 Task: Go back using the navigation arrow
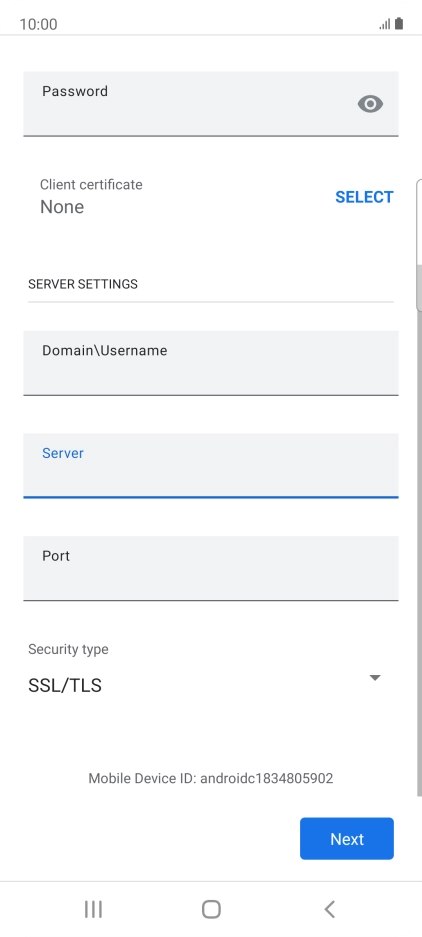pos(329,909)
